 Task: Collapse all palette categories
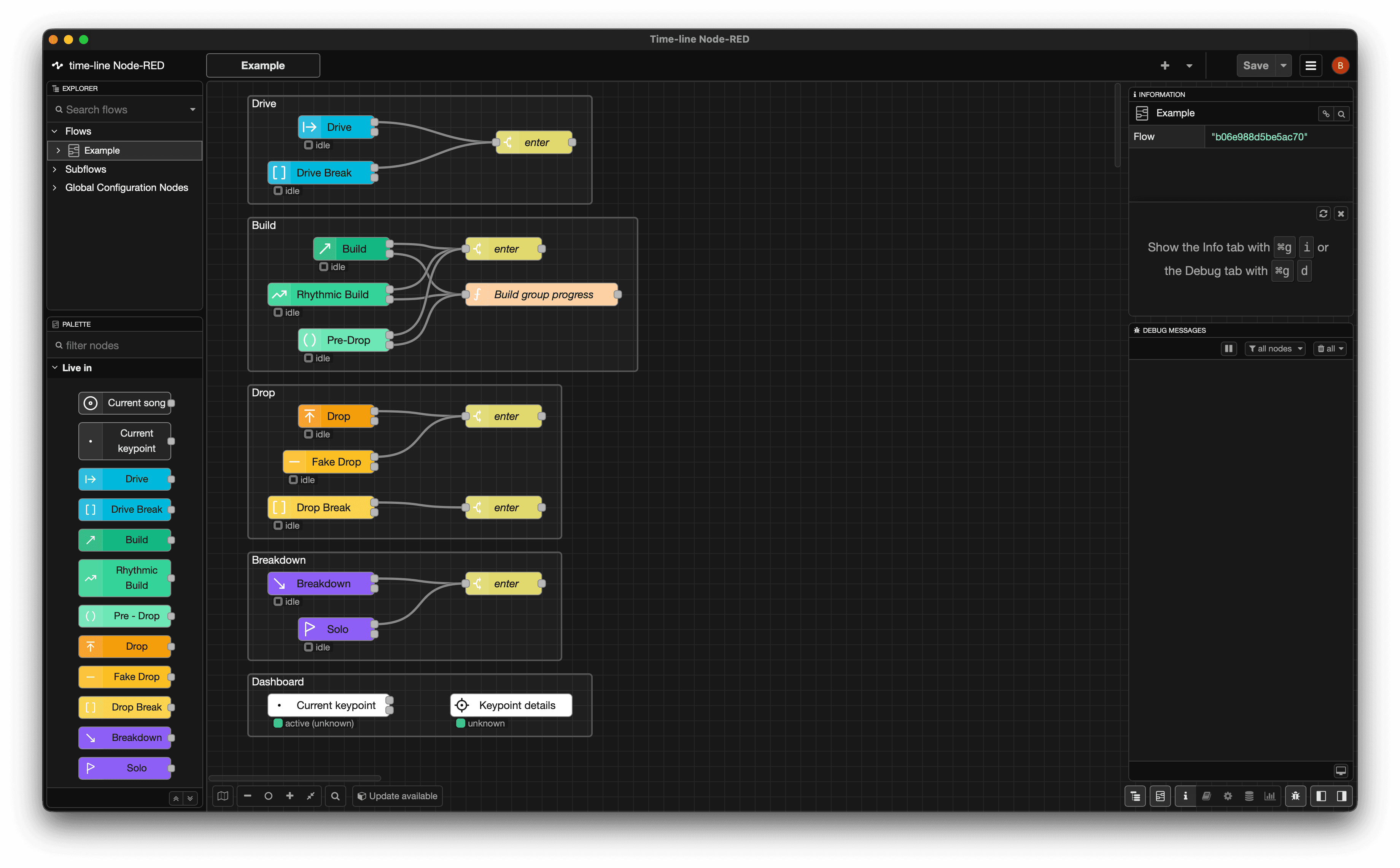click(176, 798)
